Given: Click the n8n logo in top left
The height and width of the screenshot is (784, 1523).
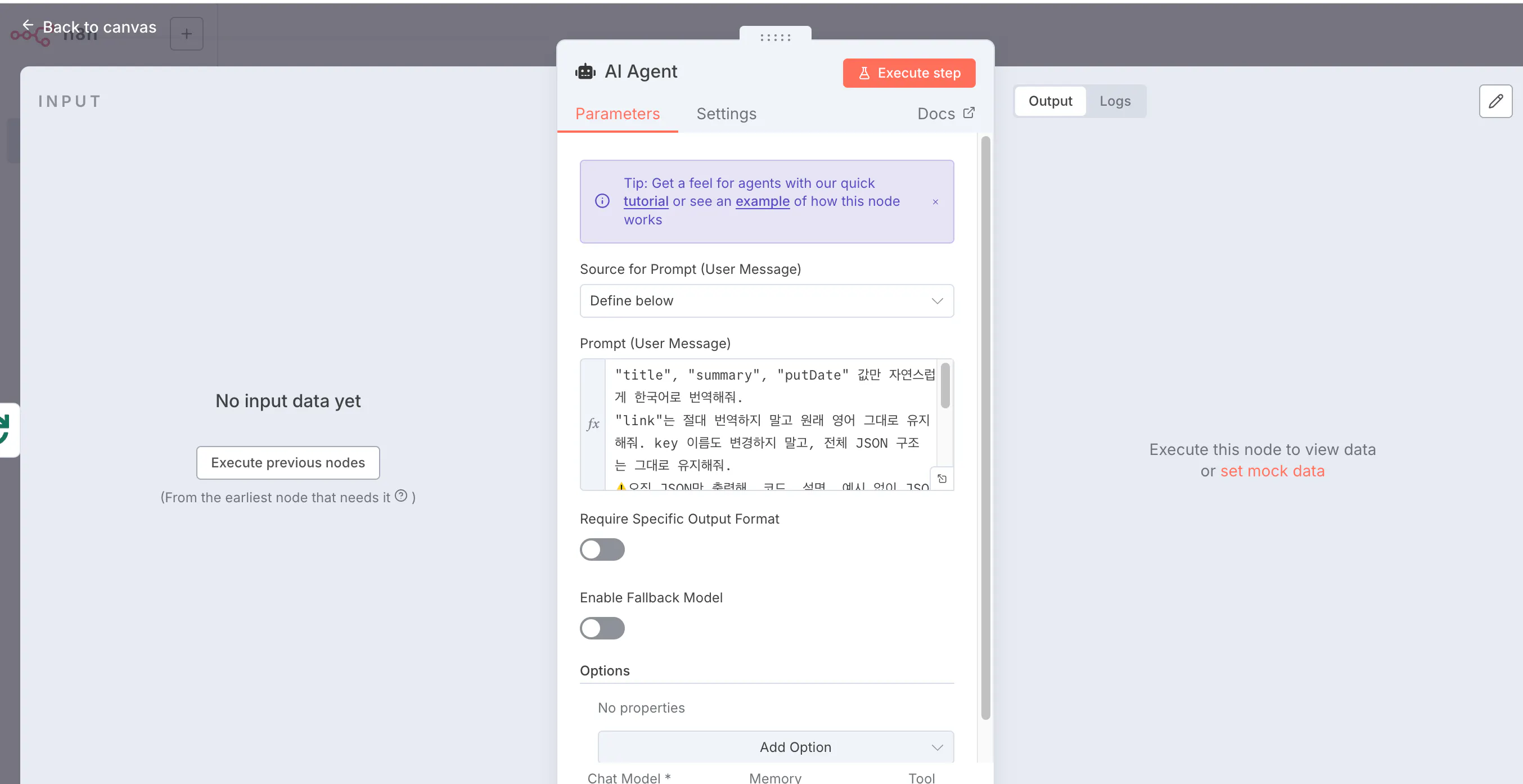Looking at the screenshot, I should point(31,37).
